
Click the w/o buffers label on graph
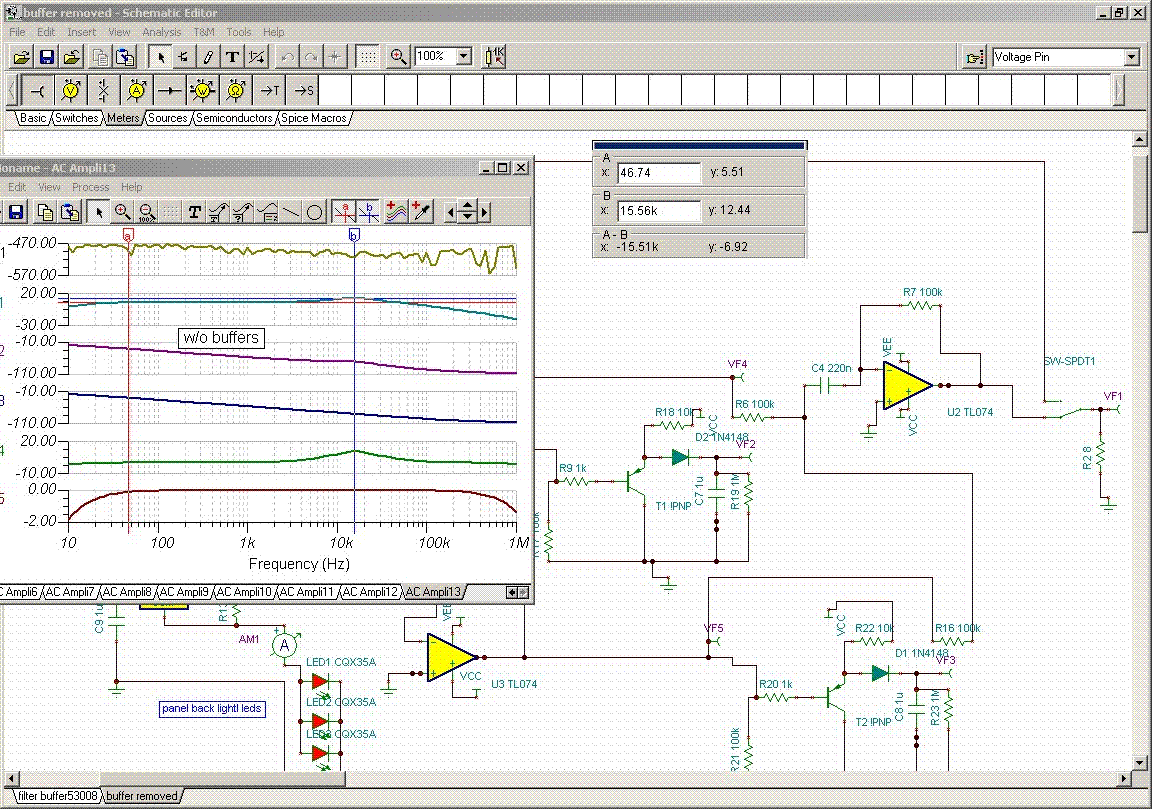221,338
